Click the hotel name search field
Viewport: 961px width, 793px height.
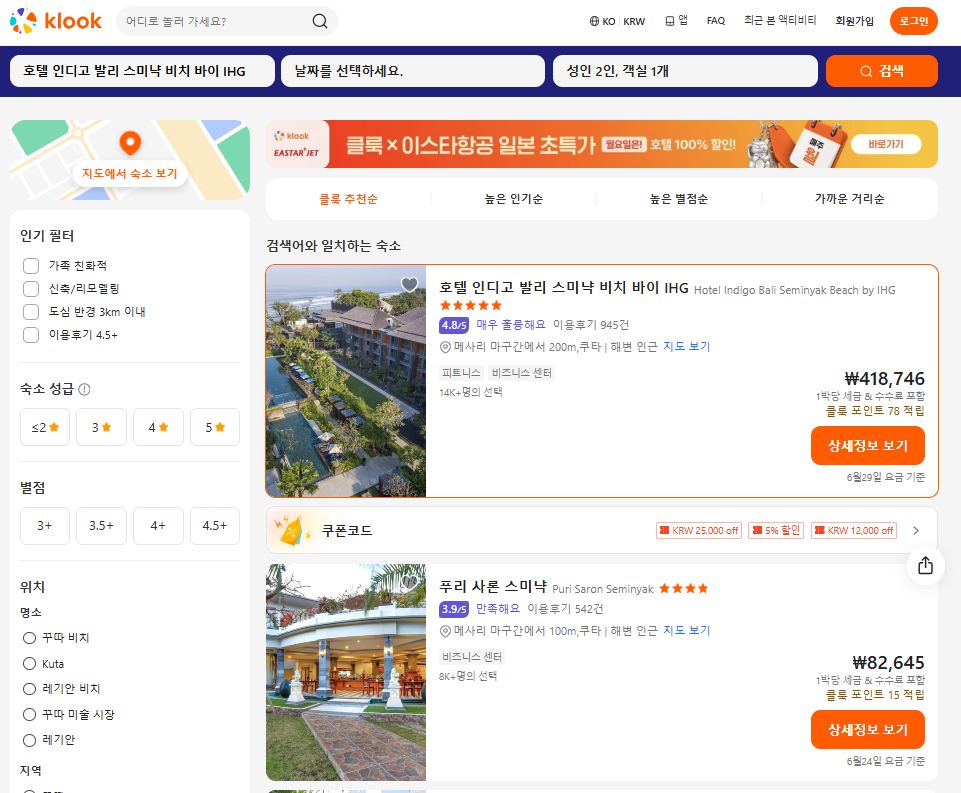[x=142, y=71]
